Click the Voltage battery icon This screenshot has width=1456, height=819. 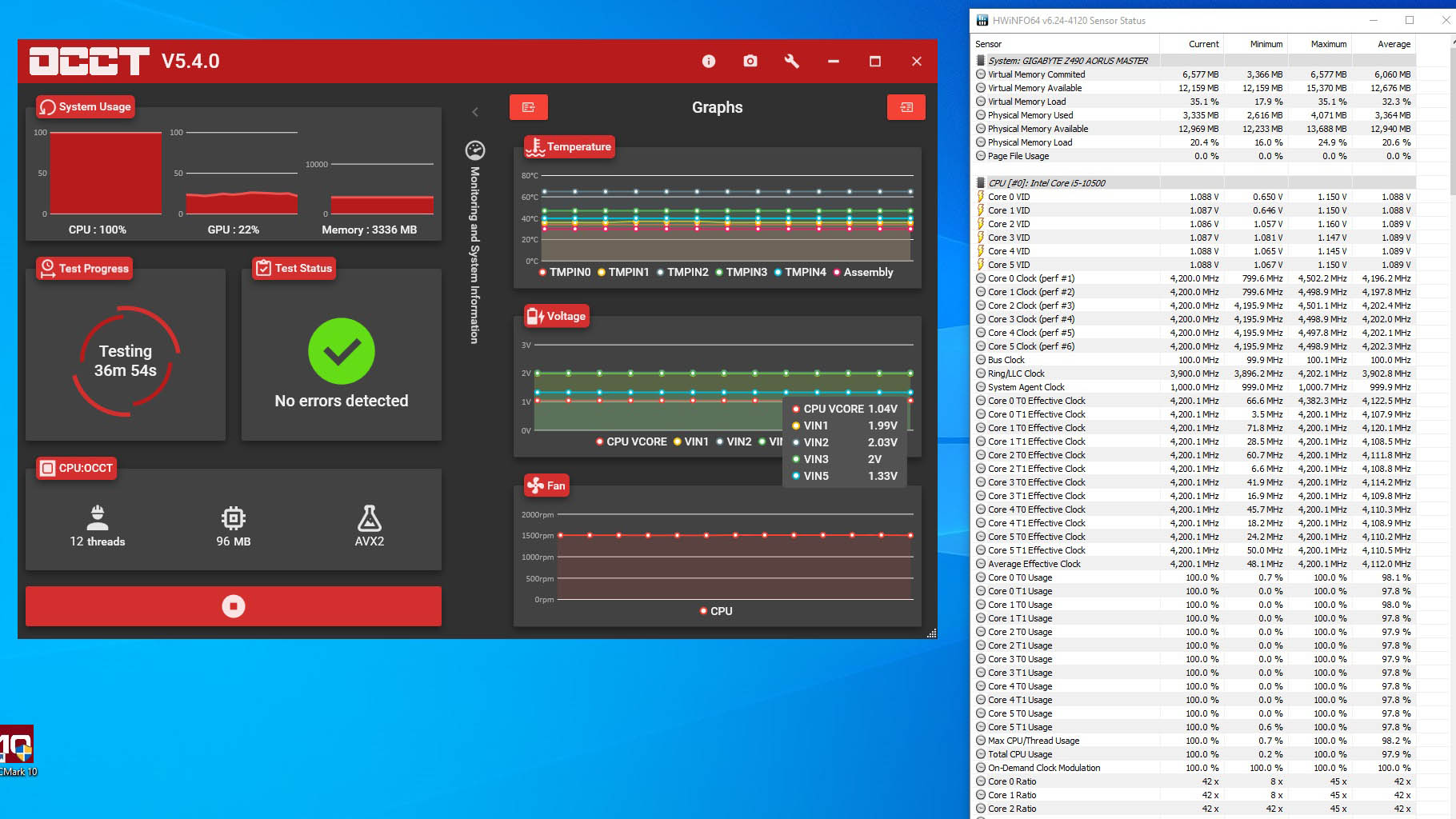coord(535,316)
